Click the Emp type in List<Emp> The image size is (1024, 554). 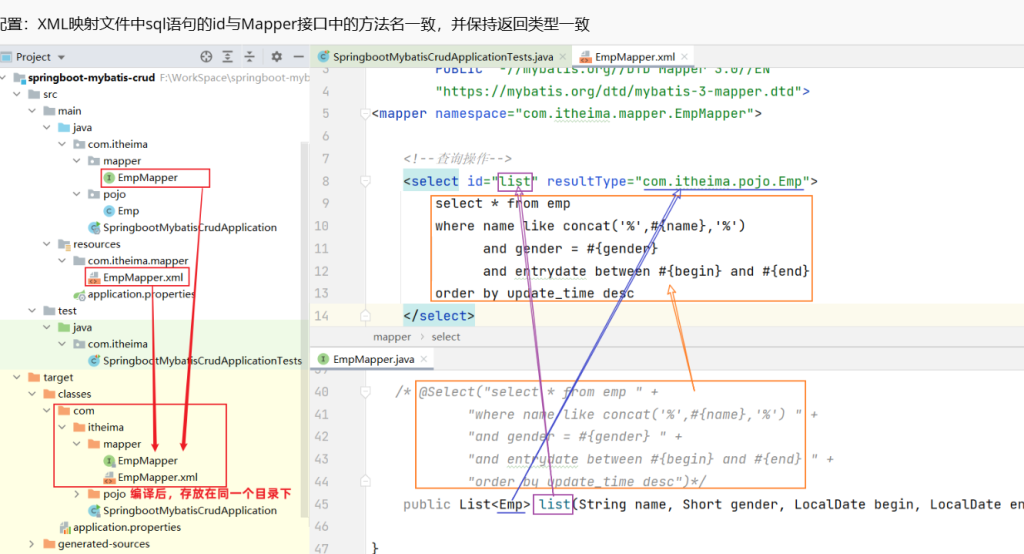coord(511,504)
